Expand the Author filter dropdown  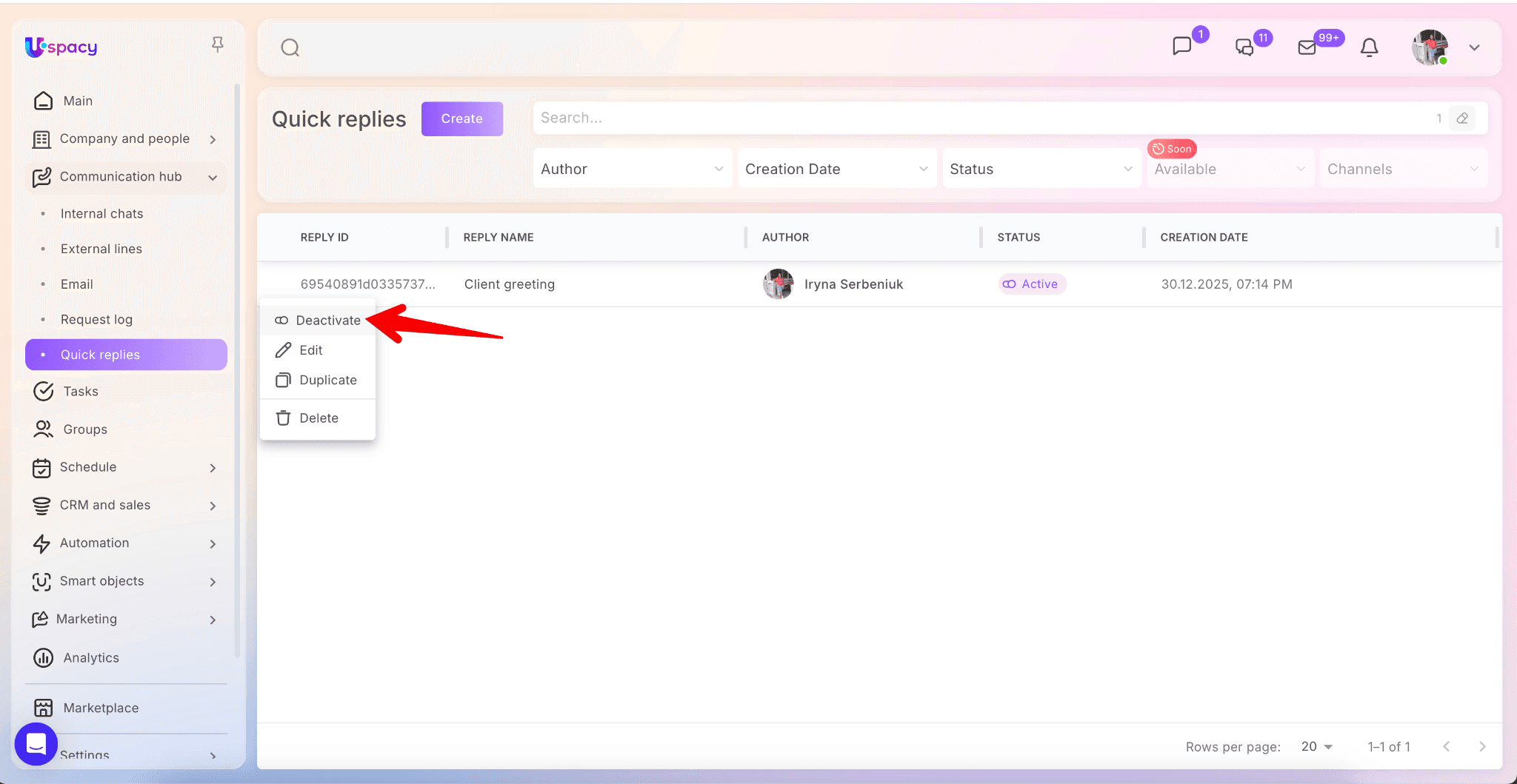click(632, 169)
